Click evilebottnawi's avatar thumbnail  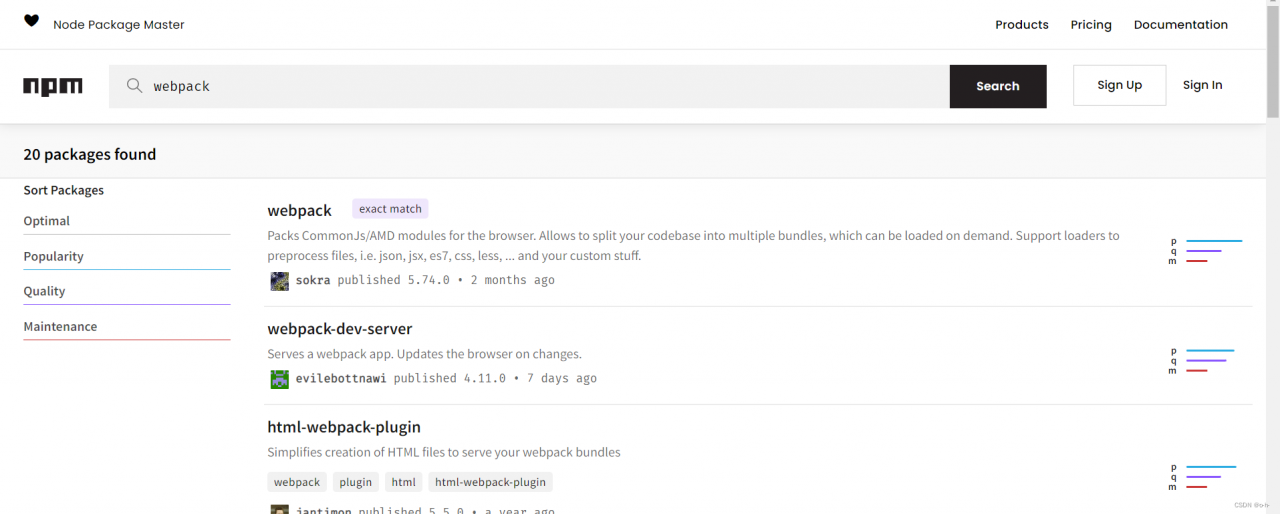280,379
